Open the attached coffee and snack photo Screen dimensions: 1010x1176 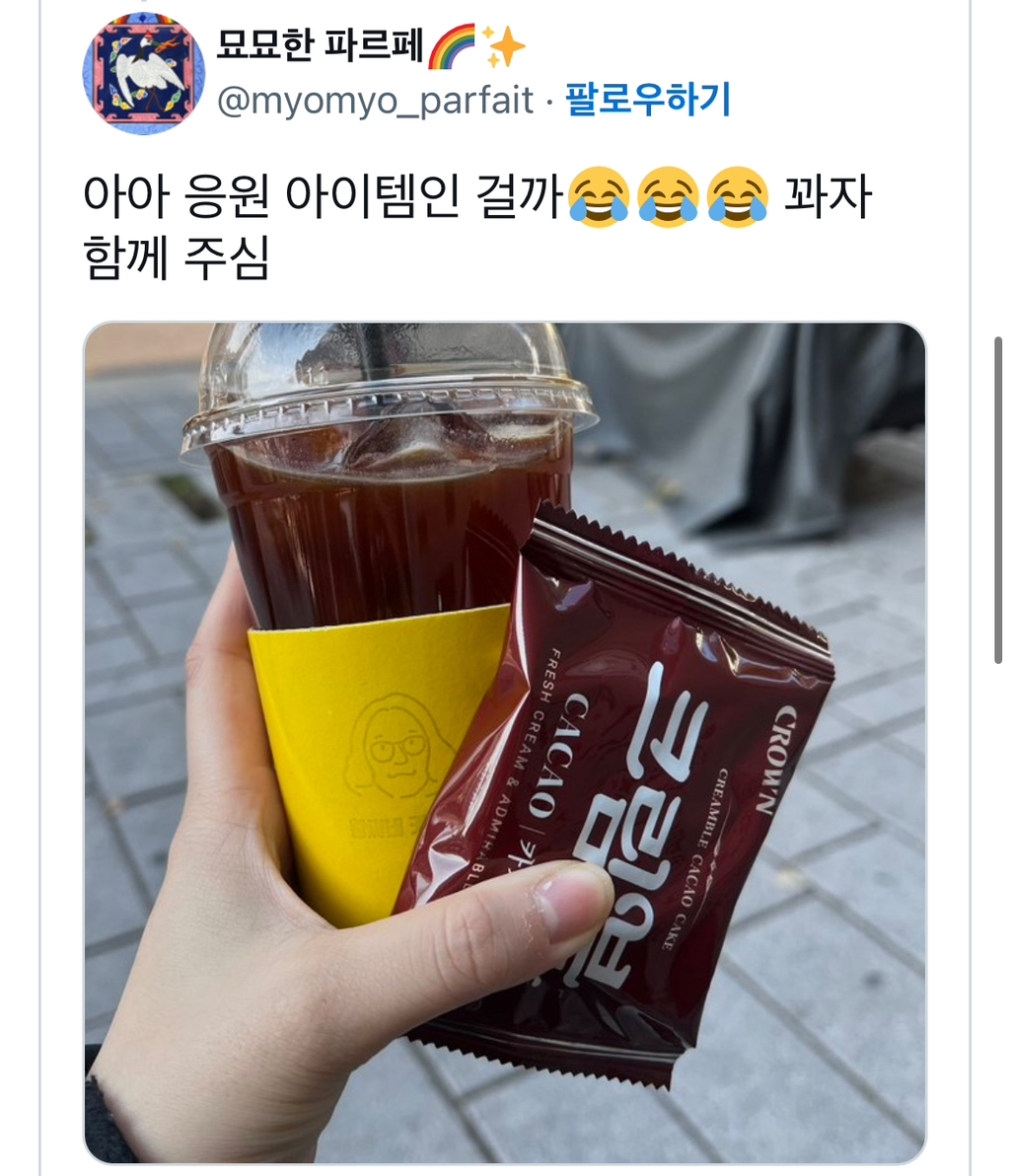tap(505, 743)
